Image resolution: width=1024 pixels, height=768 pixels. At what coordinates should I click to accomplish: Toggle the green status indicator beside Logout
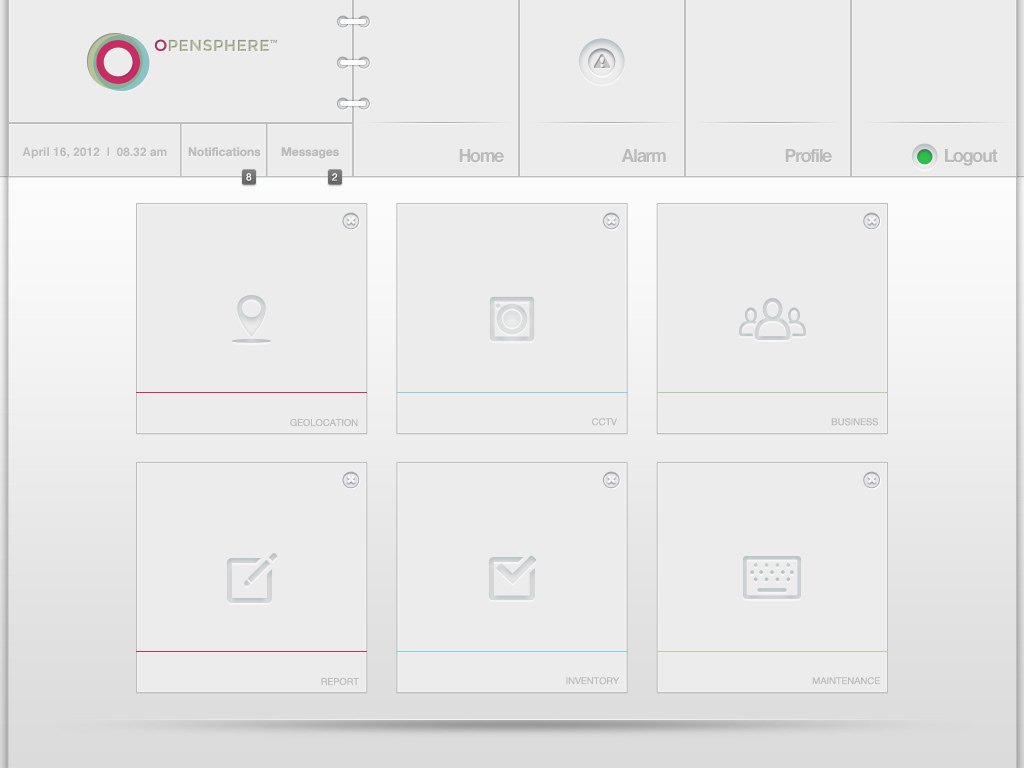click(925, 156)
